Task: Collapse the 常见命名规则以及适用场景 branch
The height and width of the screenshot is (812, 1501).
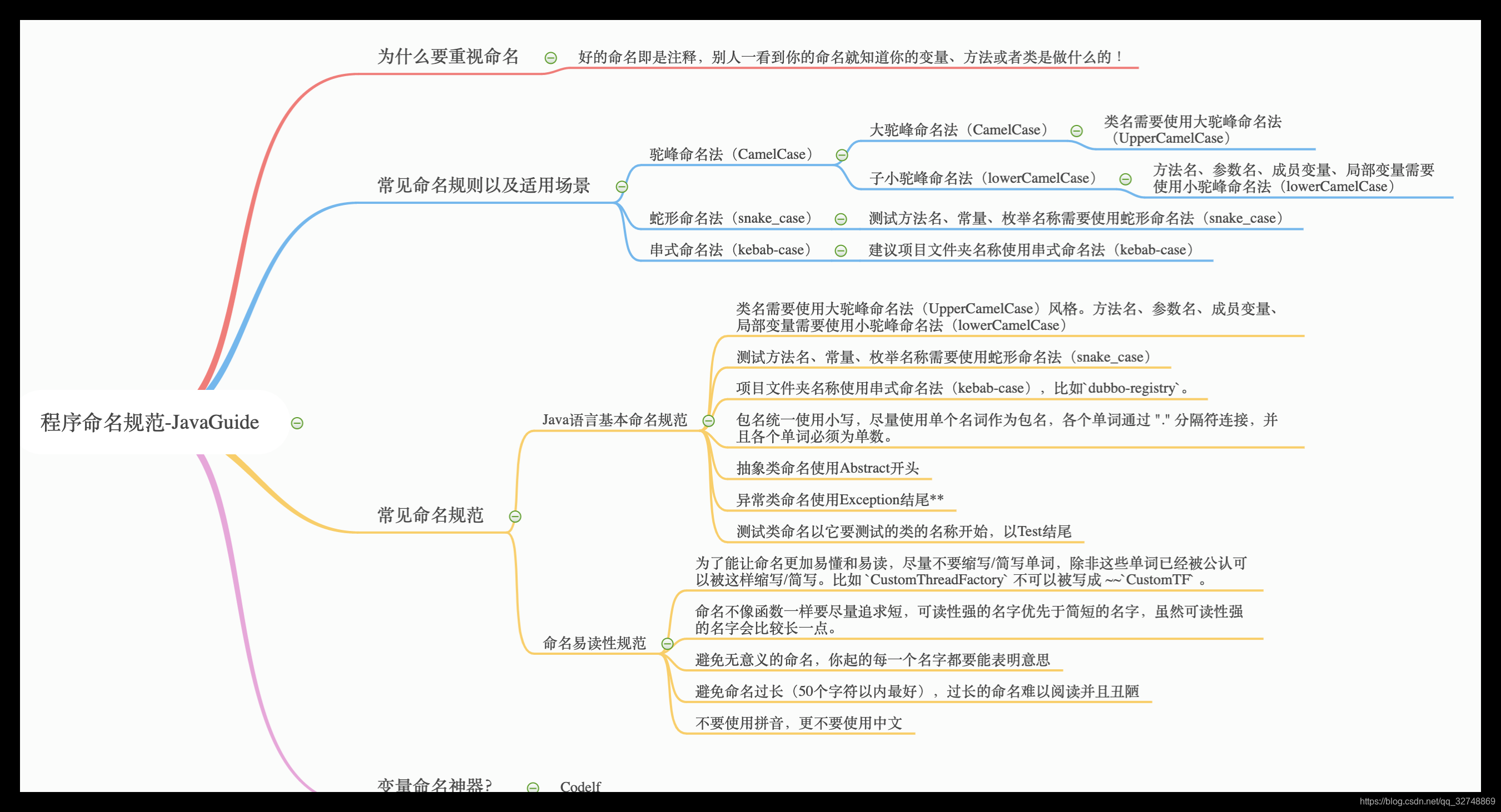Action: tap(621, 188)
